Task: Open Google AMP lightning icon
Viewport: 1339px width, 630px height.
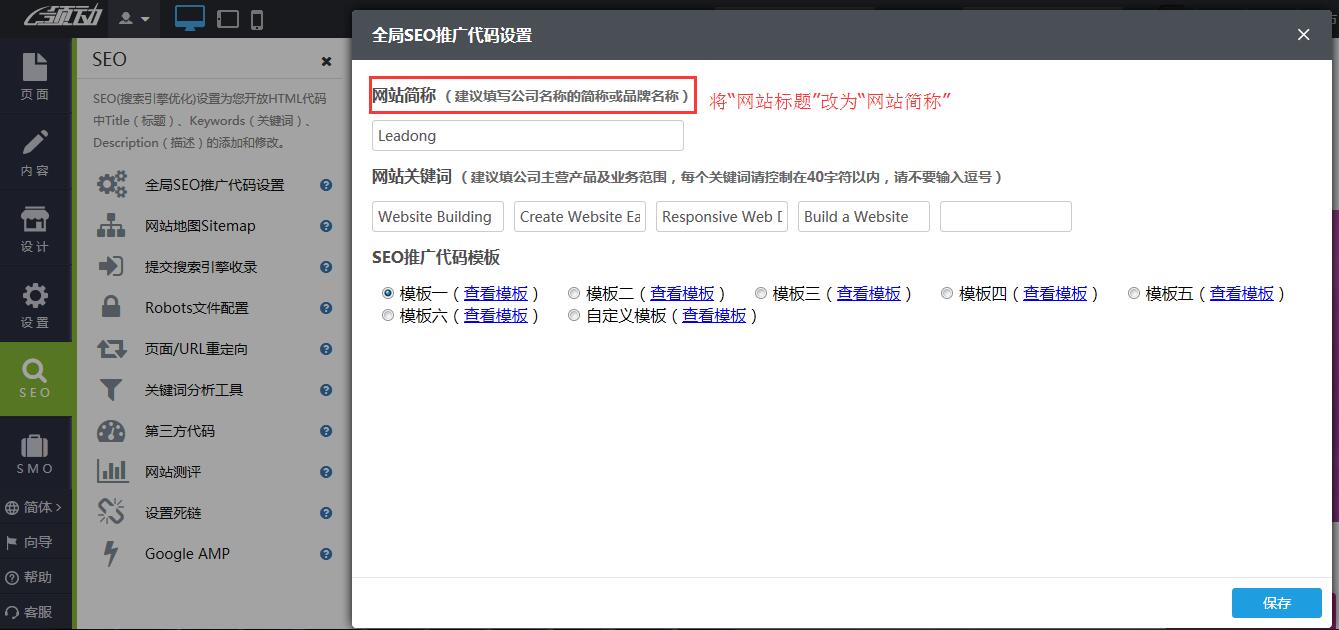Action: pos(110,553)
